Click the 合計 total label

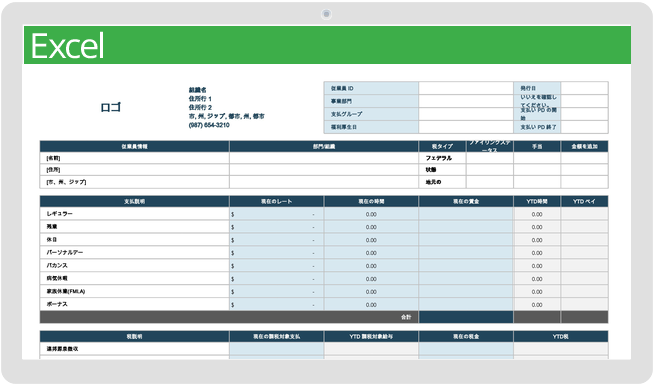[406, 317]
